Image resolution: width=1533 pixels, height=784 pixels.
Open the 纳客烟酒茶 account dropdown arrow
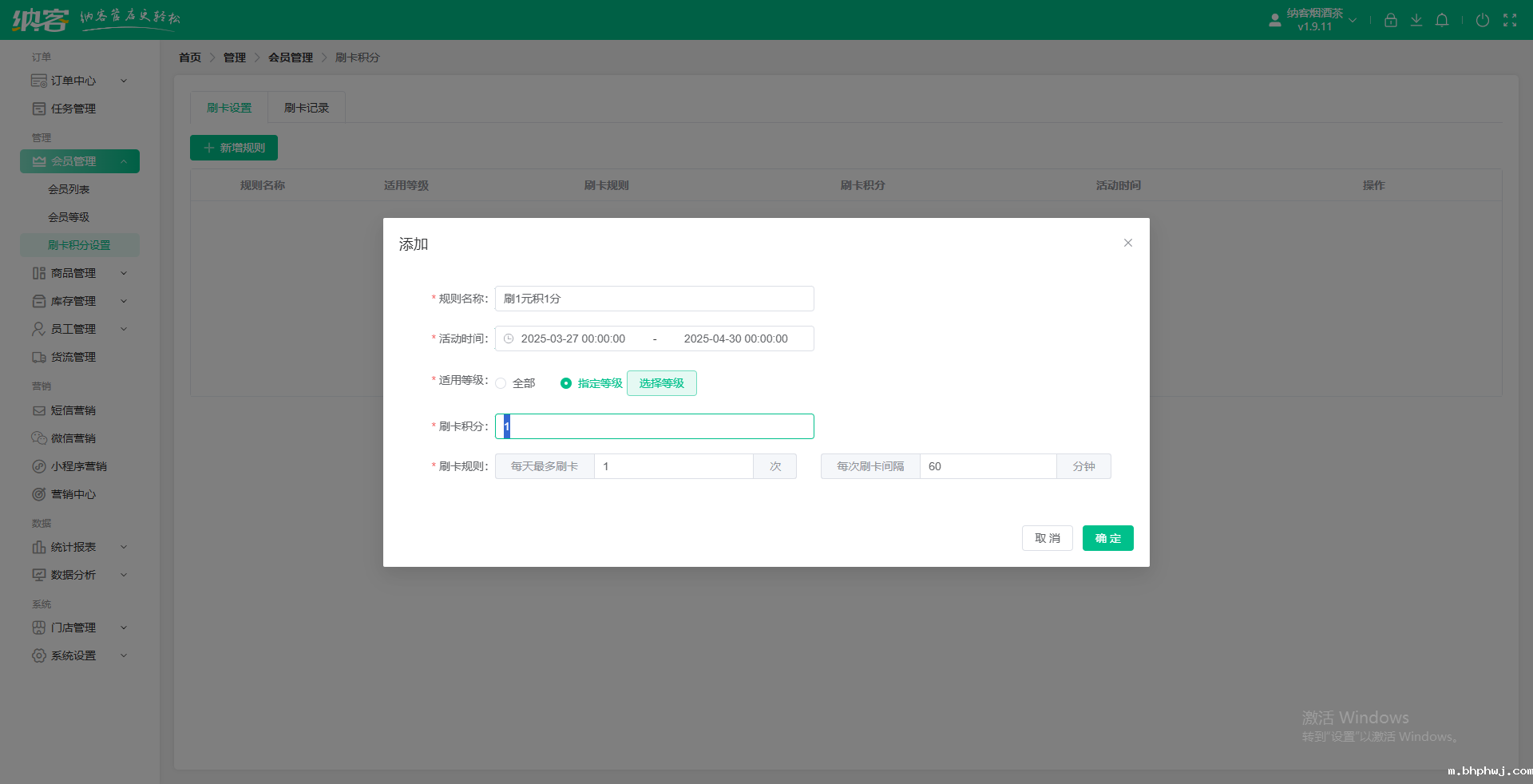click(1353, 20)
